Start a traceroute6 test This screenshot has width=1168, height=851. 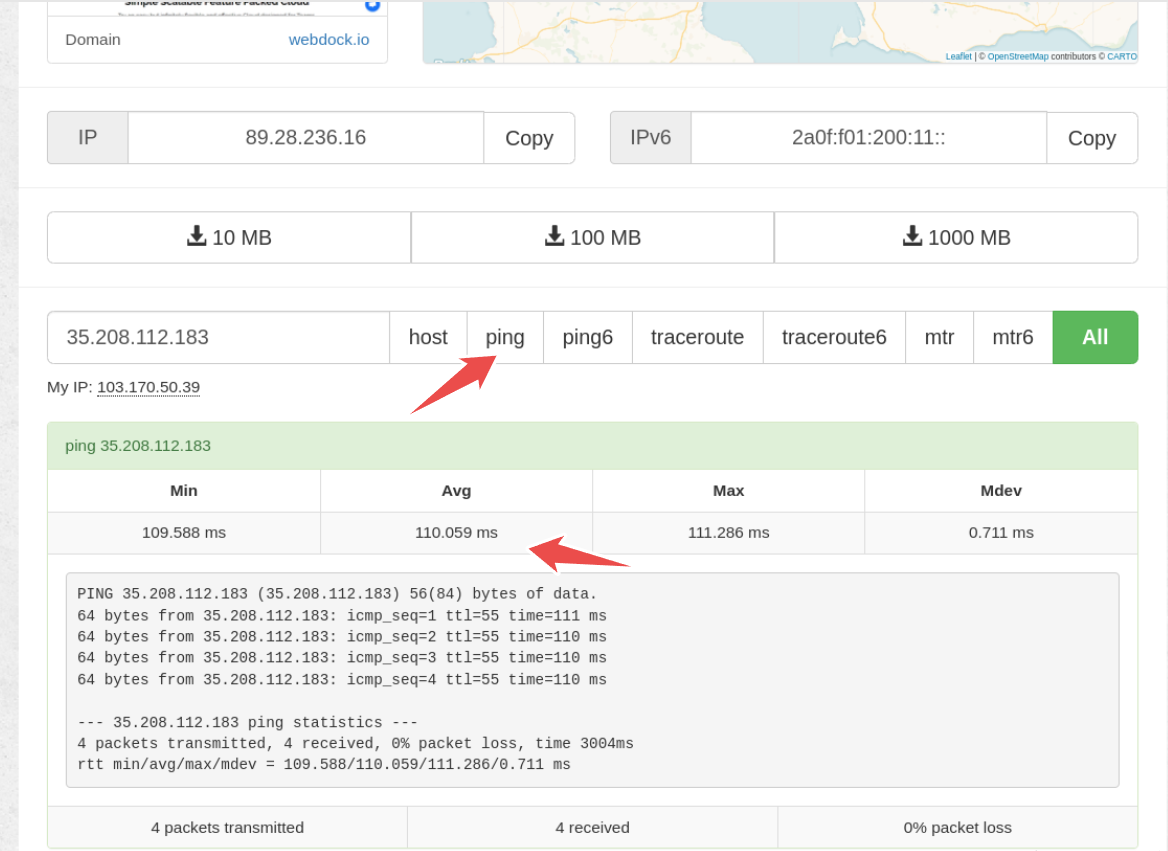click(x=834, y=337)
